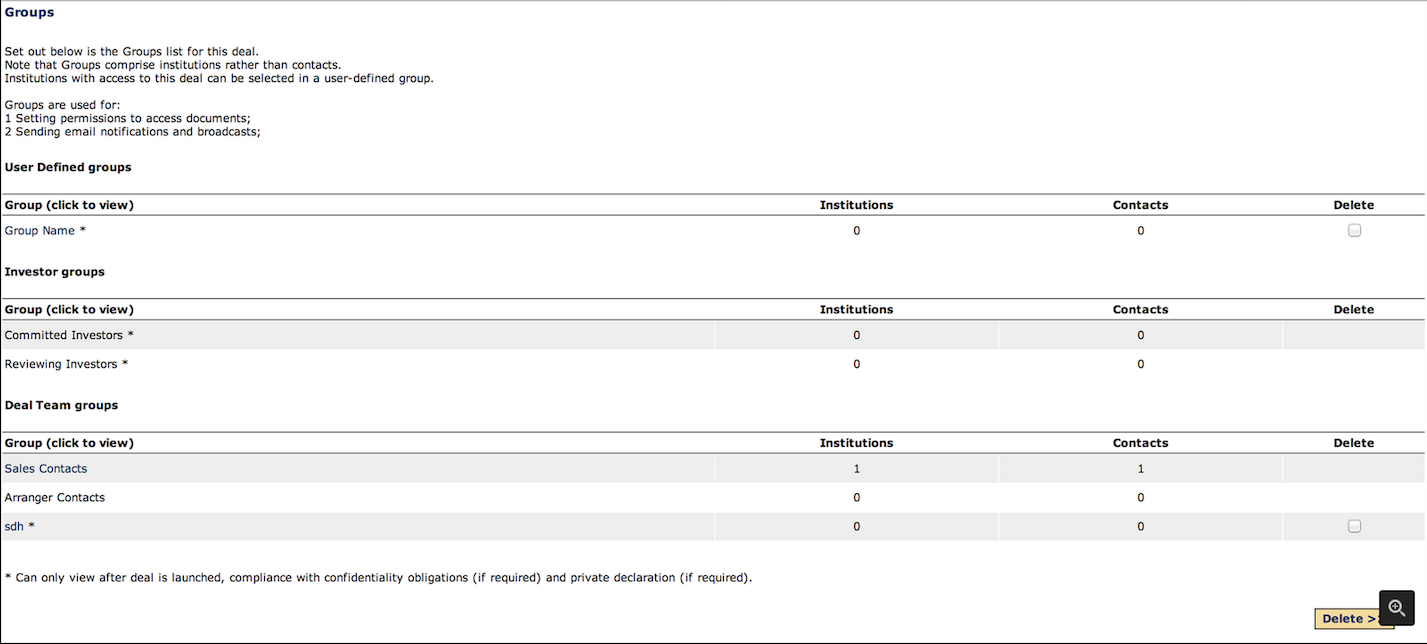Click the Committed Investors row label
The width and height of the screenshot is (1427, 644).
coord(69,335)
